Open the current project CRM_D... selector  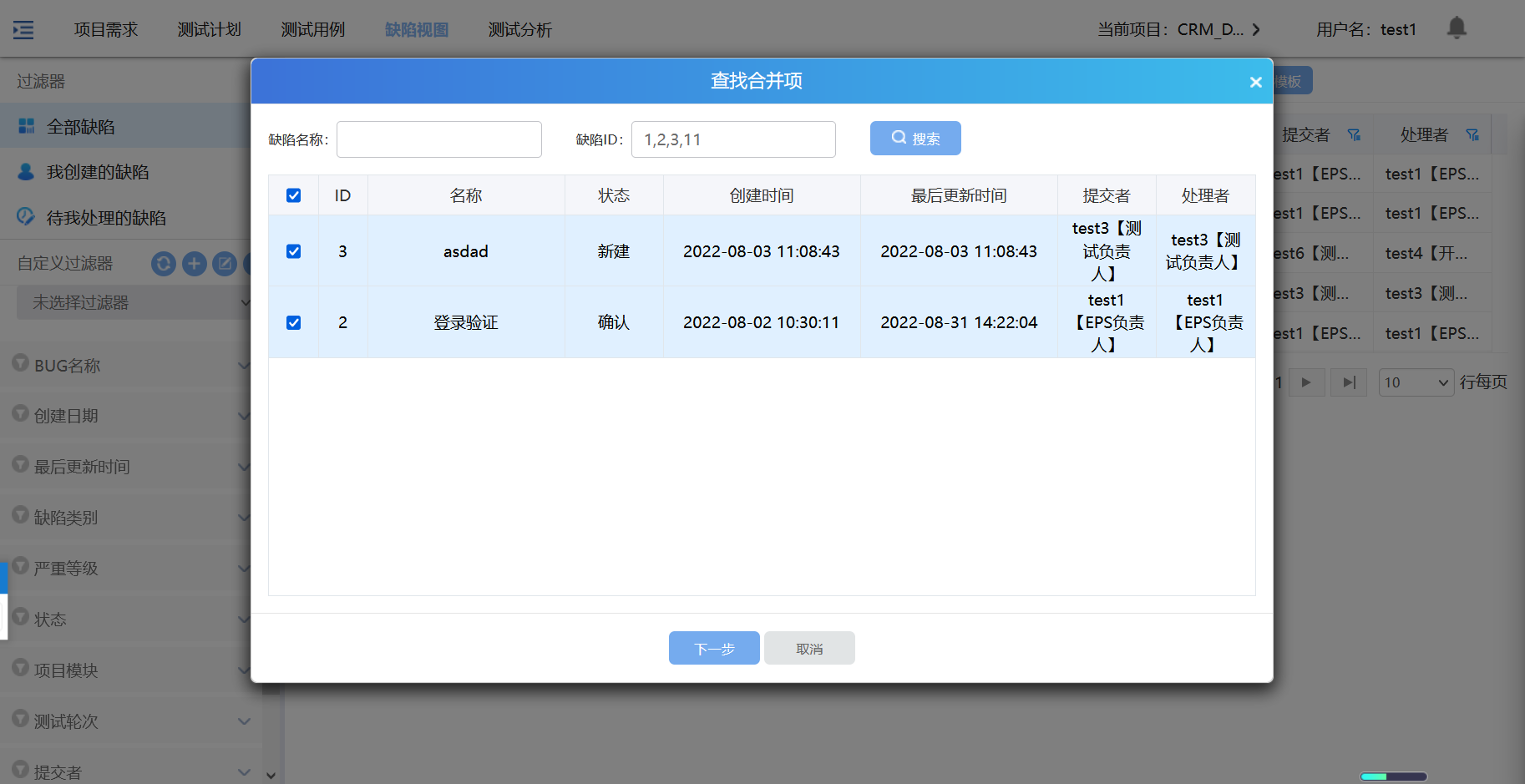(x=1178, y=30)
